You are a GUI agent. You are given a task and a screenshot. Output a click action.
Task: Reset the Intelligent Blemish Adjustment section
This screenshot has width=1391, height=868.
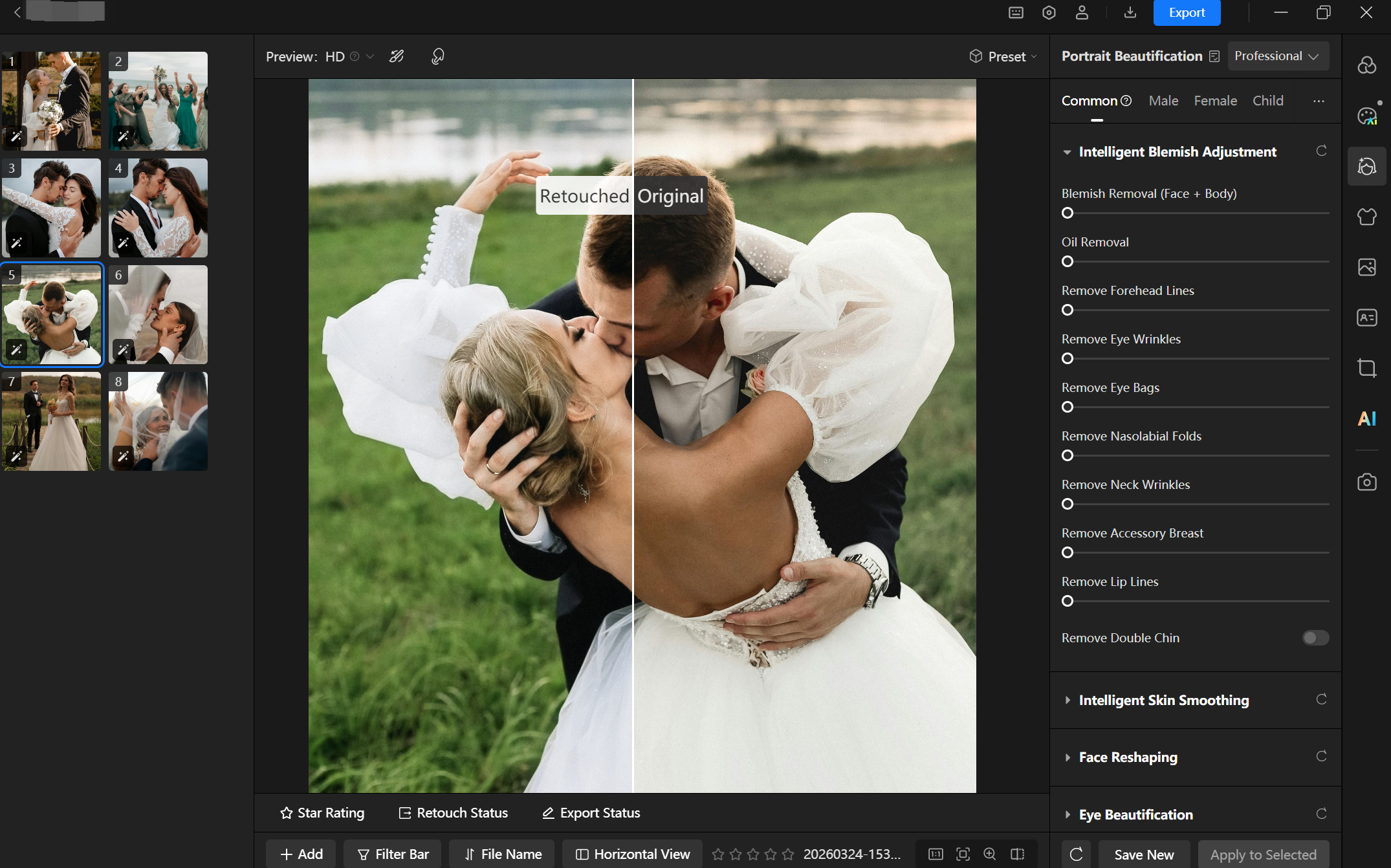click(1321, 151)
